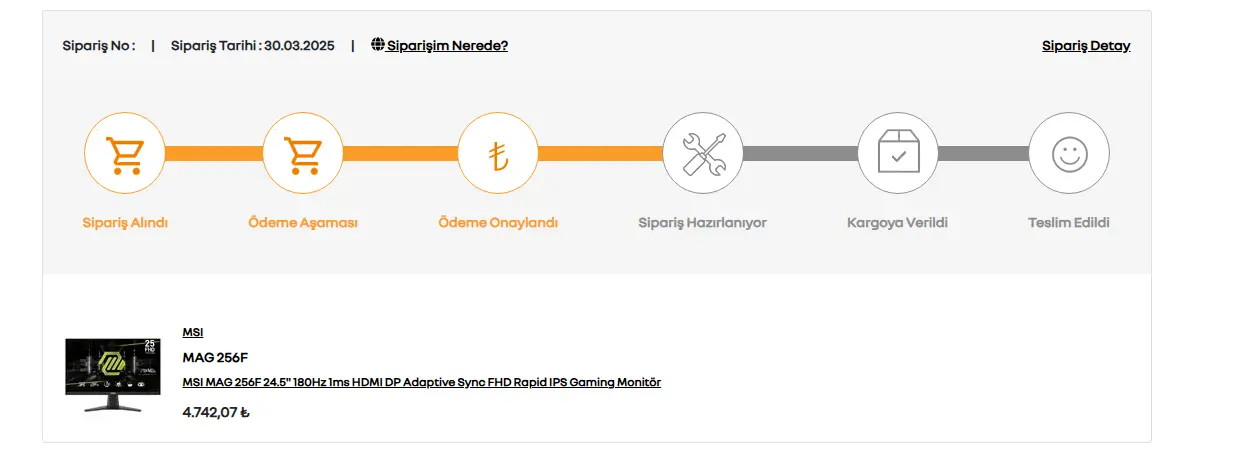This screenshot has width=1249, height=465.
Task: Click the gray progress bar before Teslim Edildi
Action: (x=984, y=154)
